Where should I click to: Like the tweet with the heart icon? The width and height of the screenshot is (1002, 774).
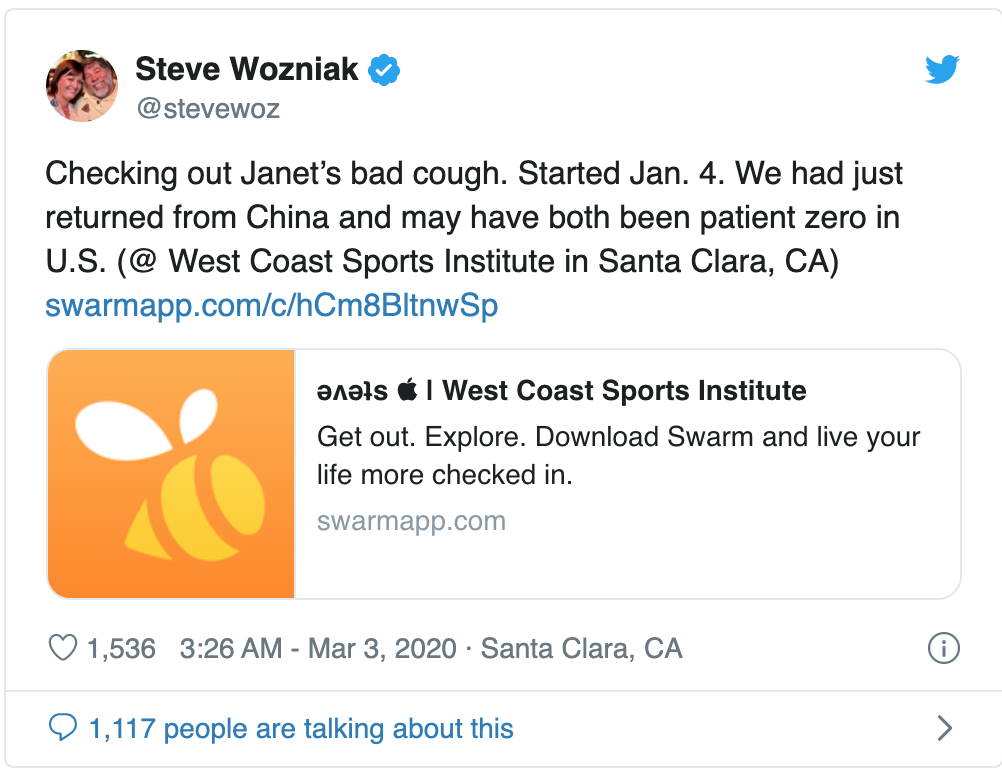tap(63, 649)
